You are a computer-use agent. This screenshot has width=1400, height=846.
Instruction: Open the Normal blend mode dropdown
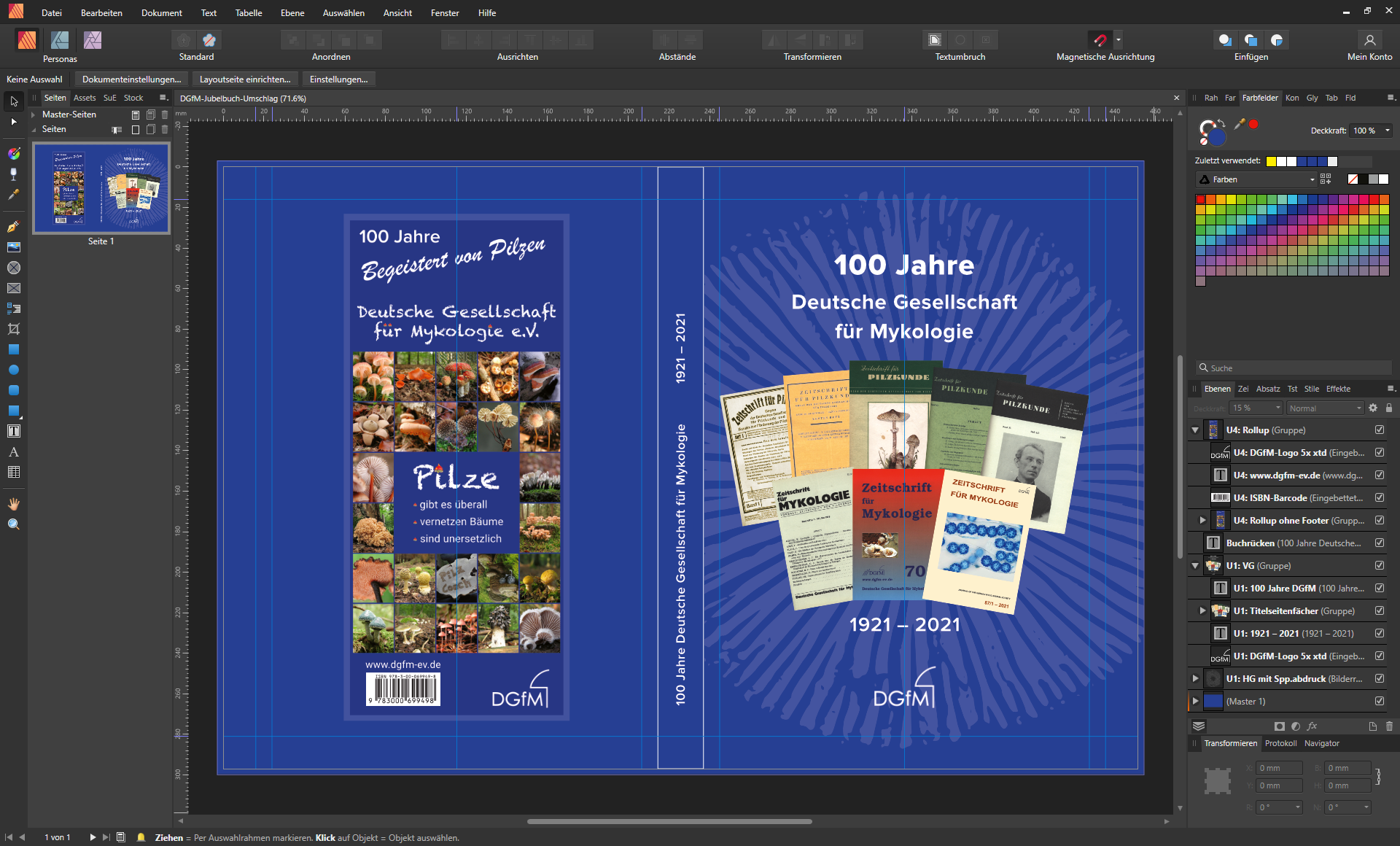tap(1325, 408)
